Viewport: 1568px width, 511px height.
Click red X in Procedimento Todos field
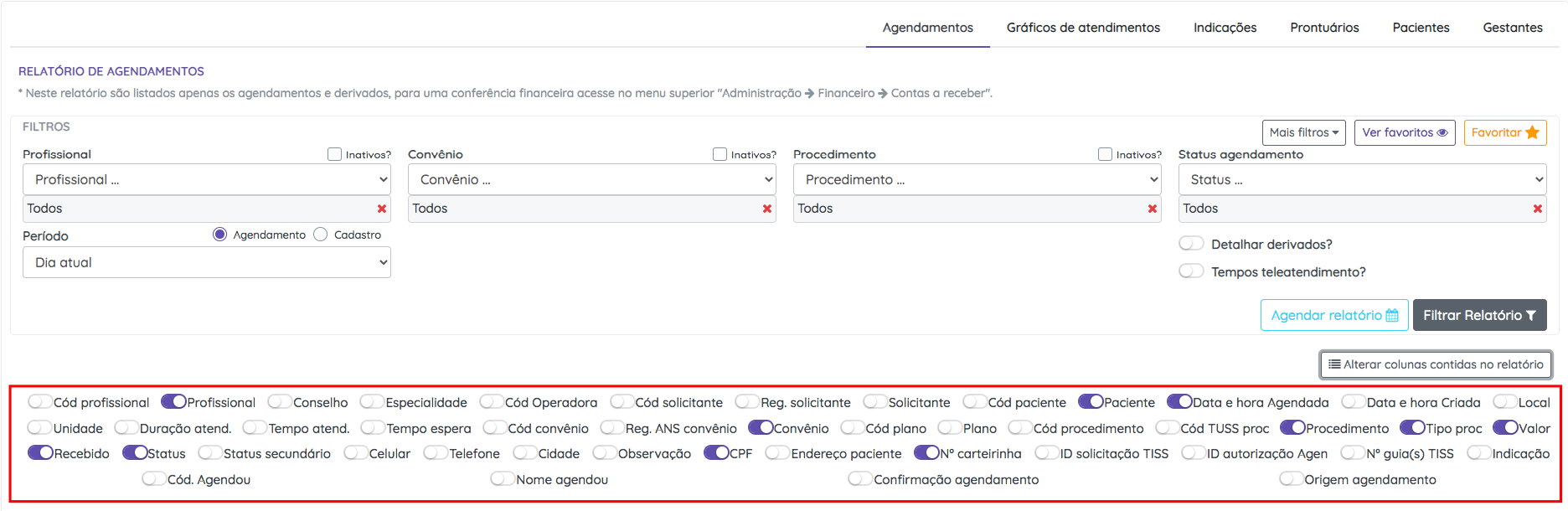pos(1153,209)
